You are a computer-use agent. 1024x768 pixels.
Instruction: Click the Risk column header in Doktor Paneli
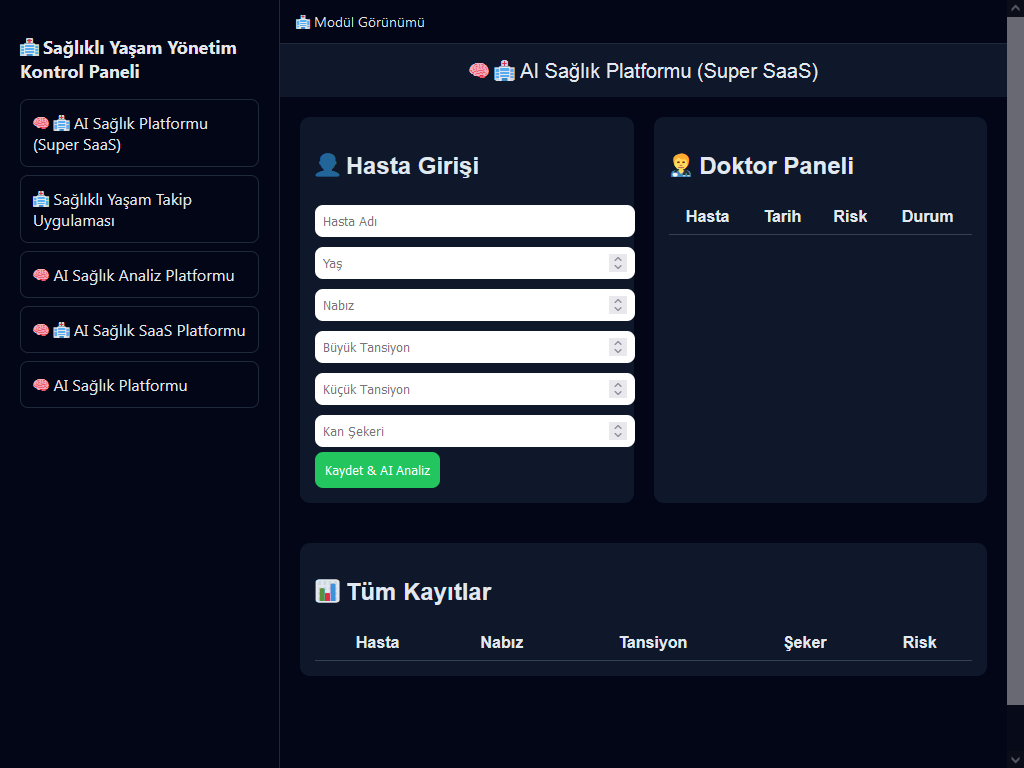pyautogui.click(x=850, y=216)
